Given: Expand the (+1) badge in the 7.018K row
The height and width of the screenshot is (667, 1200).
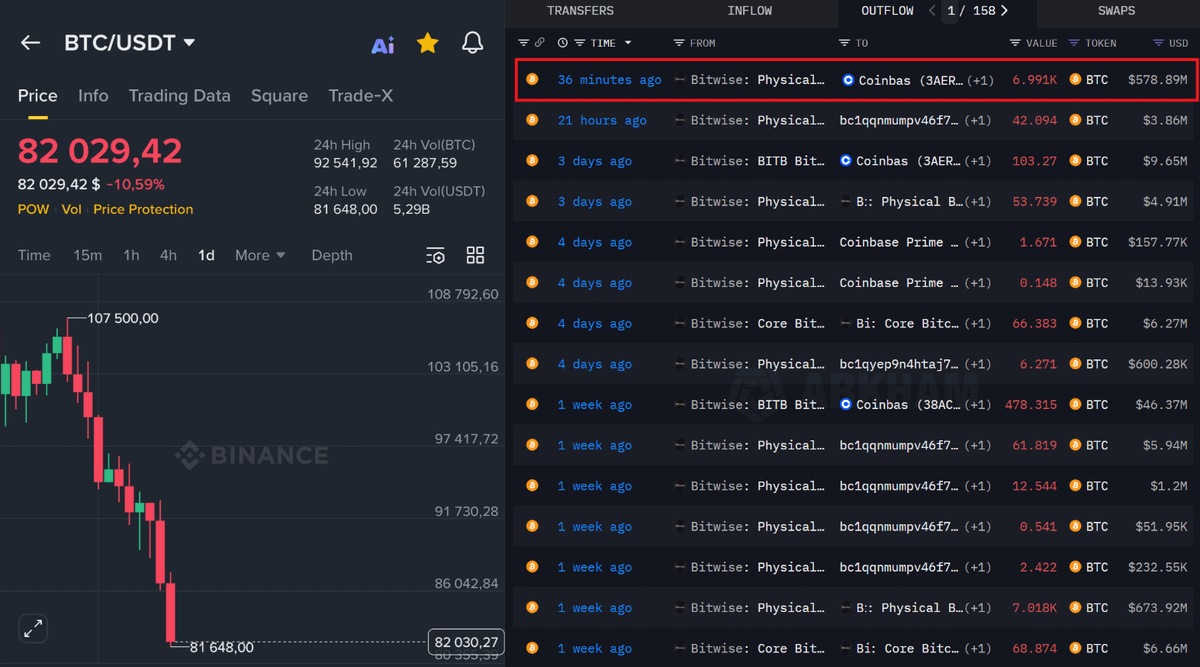Looking at the screenshot, I should [x=977, y=608].
